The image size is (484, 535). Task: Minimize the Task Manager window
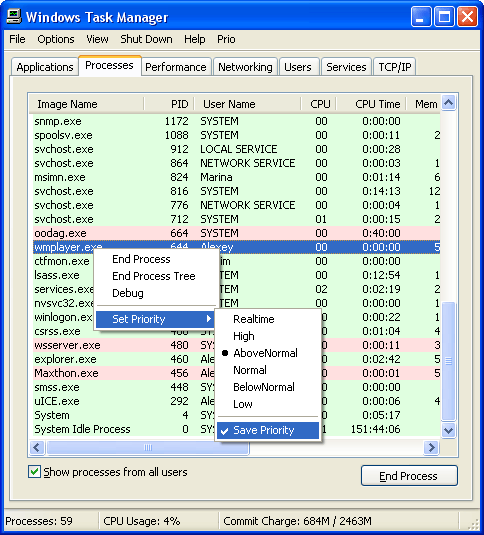point(421,16)
